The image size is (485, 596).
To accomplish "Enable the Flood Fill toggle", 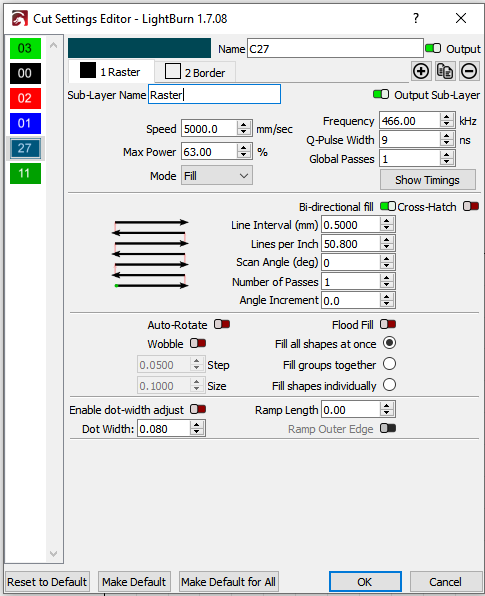I will point(388,324).
